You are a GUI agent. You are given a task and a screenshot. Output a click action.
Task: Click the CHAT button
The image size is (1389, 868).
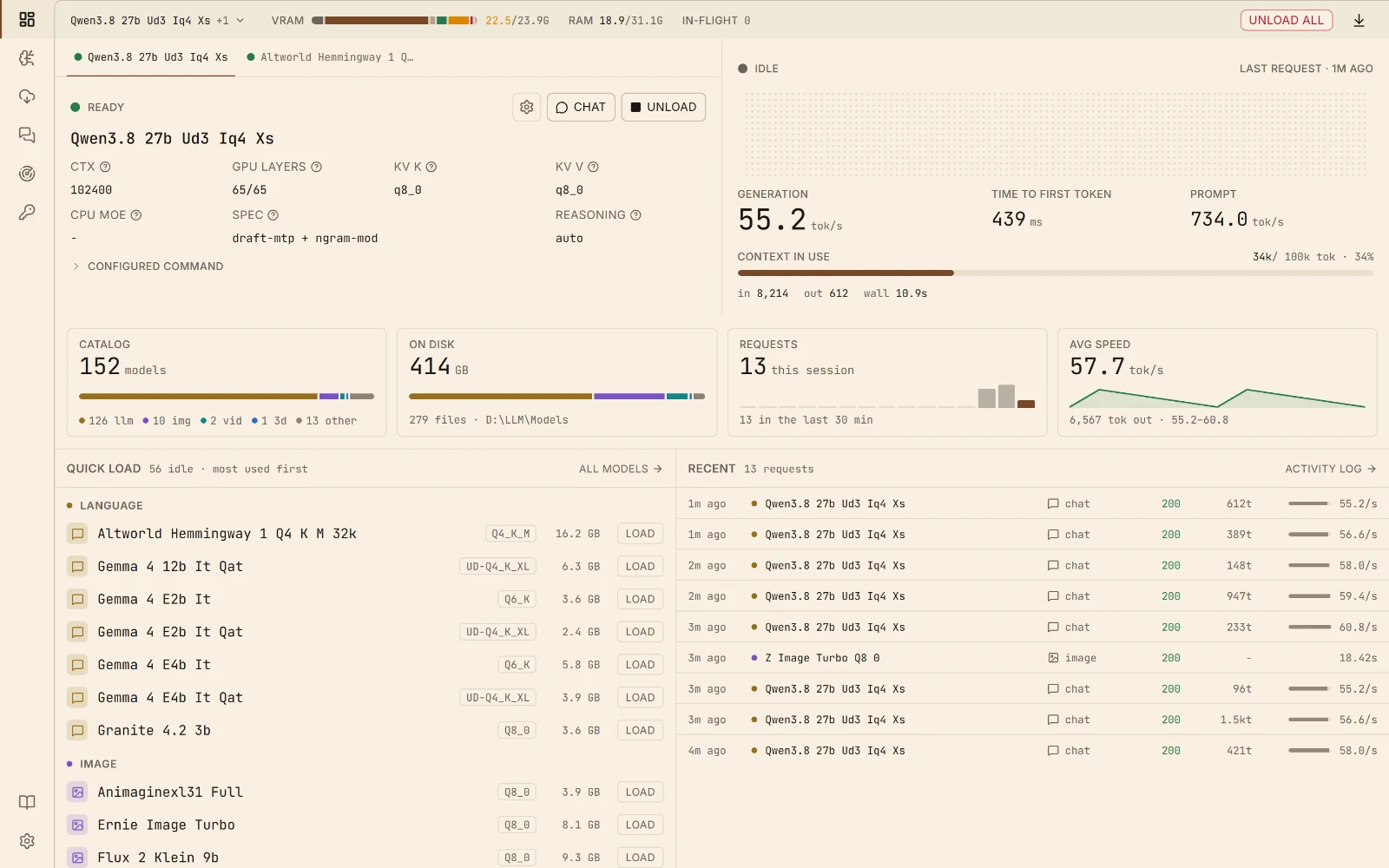[581, 107]
